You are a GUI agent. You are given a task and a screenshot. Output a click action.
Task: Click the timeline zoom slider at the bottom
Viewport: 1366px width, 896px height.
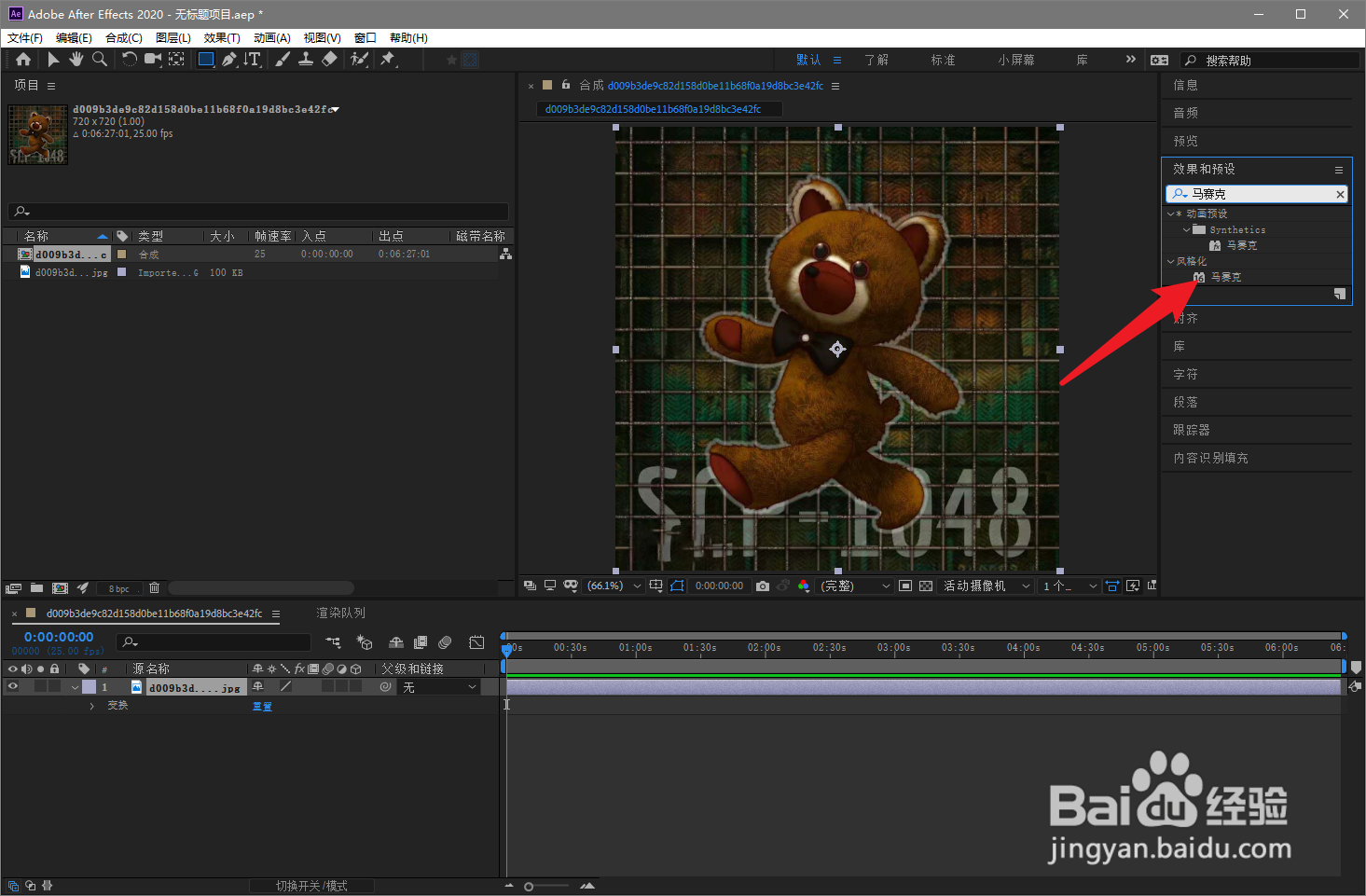click(x=548, y=886)
